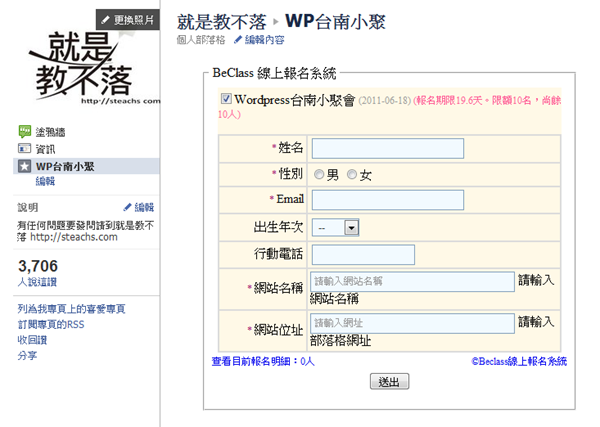
Task: Focus the 網站位址 site URL field
Action: pos(412,323)
